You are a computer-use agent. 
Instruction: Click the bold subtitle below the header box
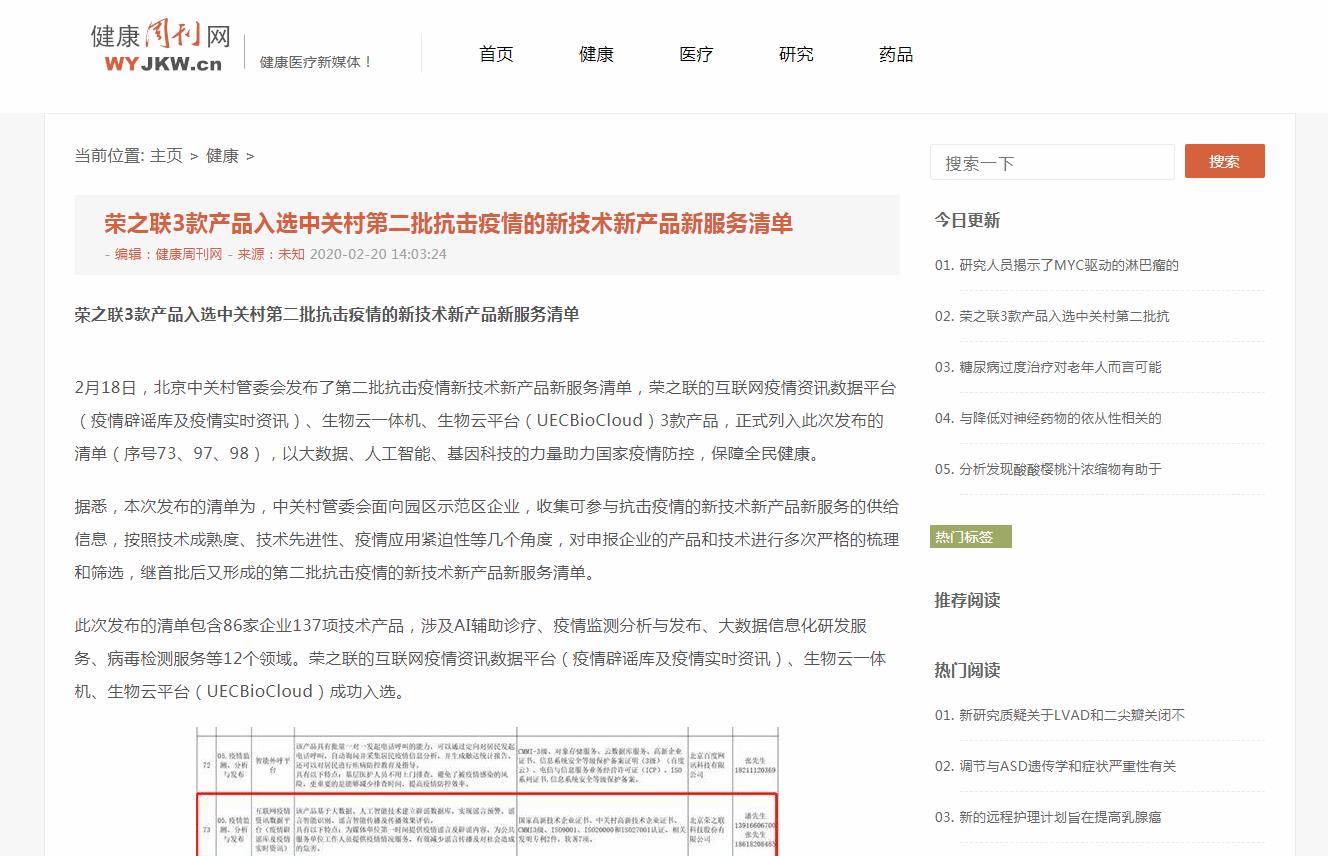(327, 314)
